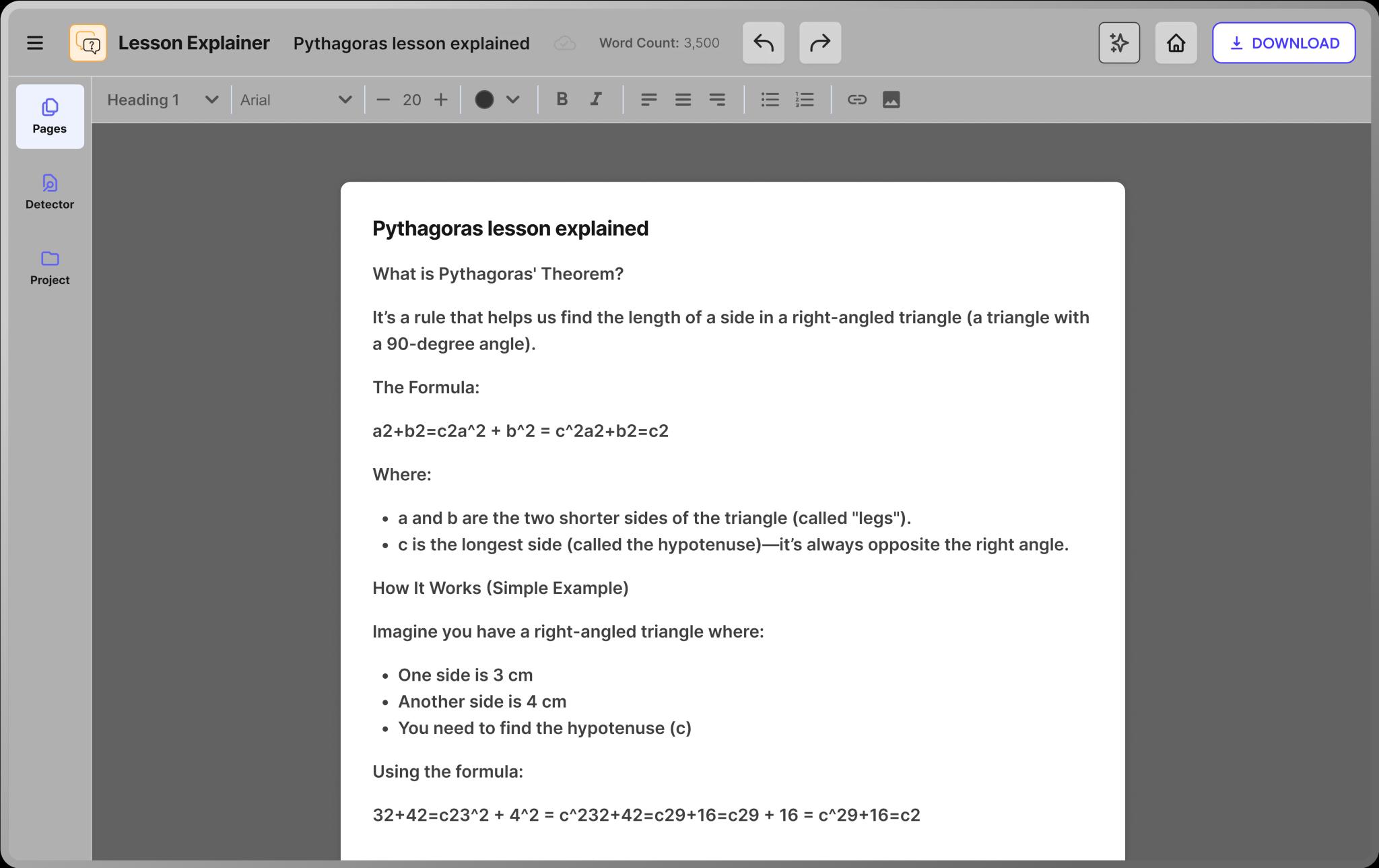Click the DOWNLOAD button
This screenshot has height=868, width=1379.
coord(1283,43)
